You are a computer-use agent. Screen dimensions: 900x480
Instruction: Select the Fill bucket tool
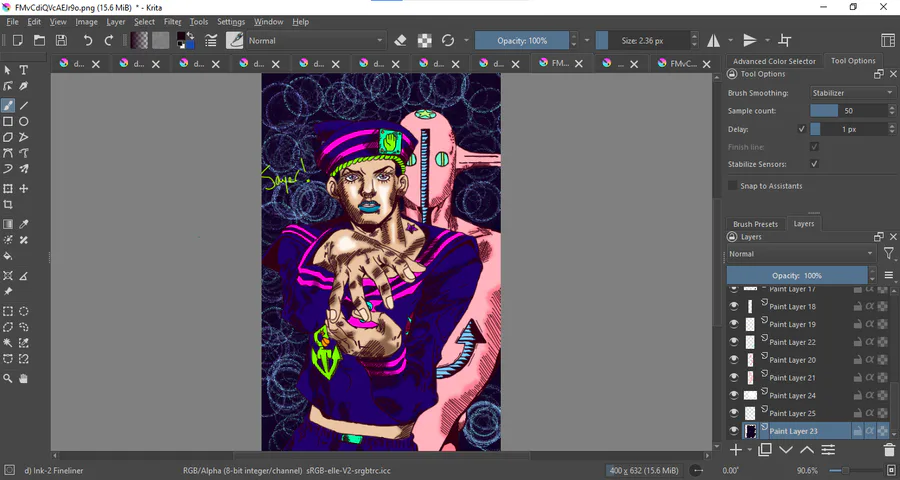coord(8,256)
